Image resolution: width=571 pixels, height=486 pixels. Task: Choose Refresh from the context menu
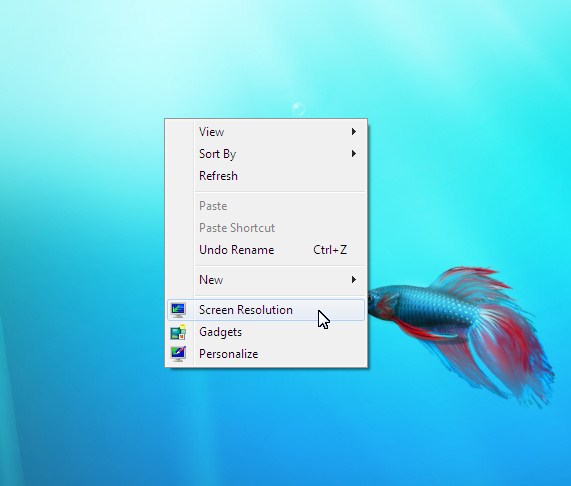(x=266, y=176)
